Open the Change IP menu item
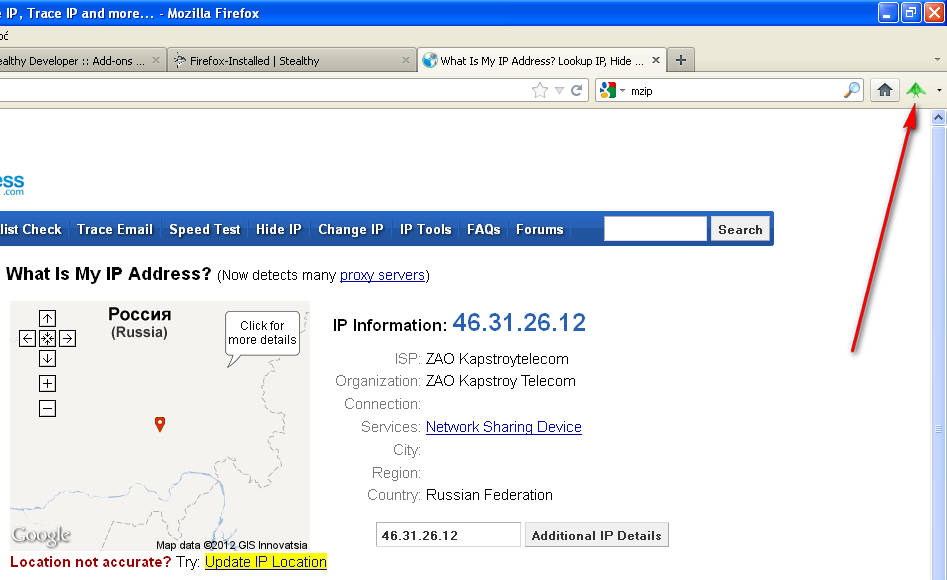This screenshot has width=947, height=580. [351, 230]
